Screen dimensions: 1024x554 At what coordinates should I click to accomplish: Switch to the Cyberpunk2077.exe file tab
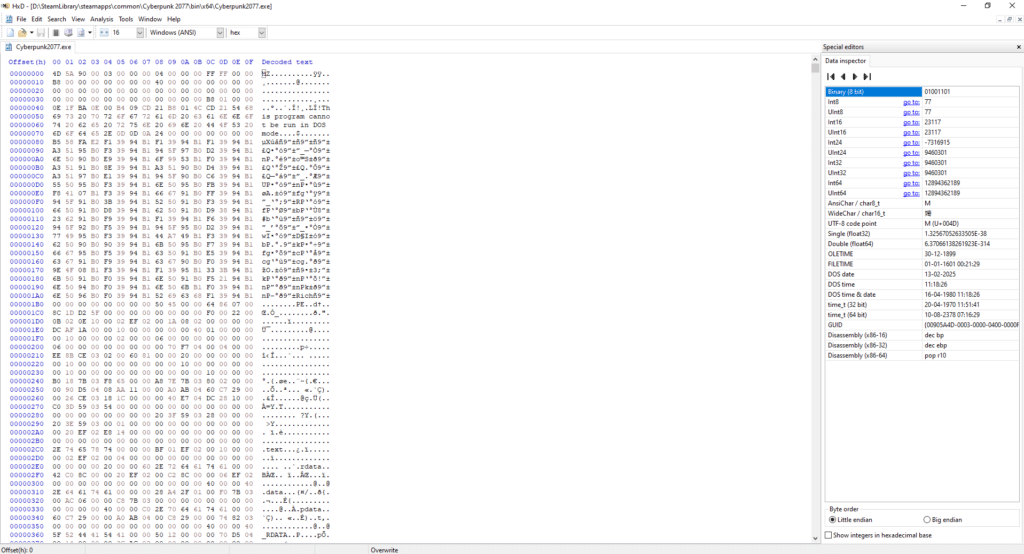[x=40, y=47]
